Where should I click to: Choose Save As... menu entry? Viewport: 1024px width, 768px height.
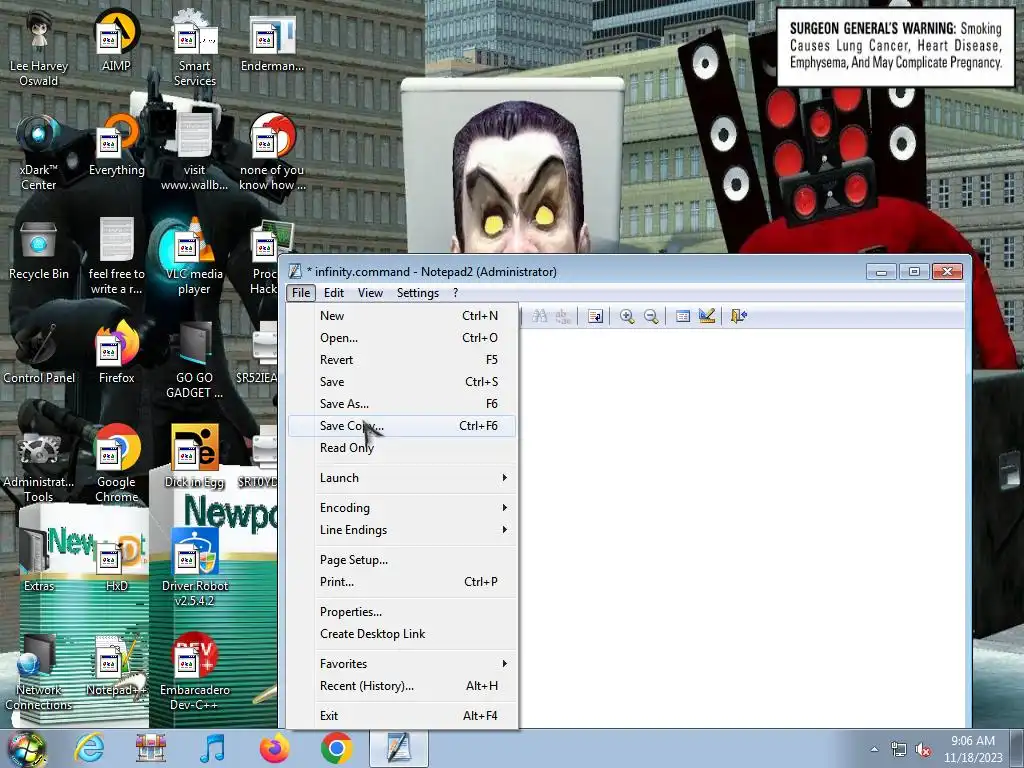tap(401, 404)
